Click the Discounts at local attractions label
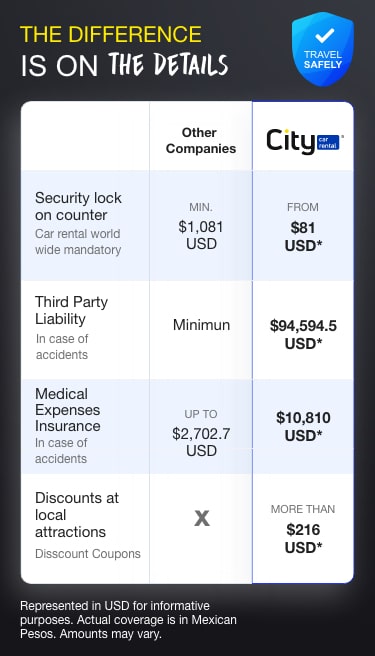Screen dimensions: 375x656 (77, 515)
